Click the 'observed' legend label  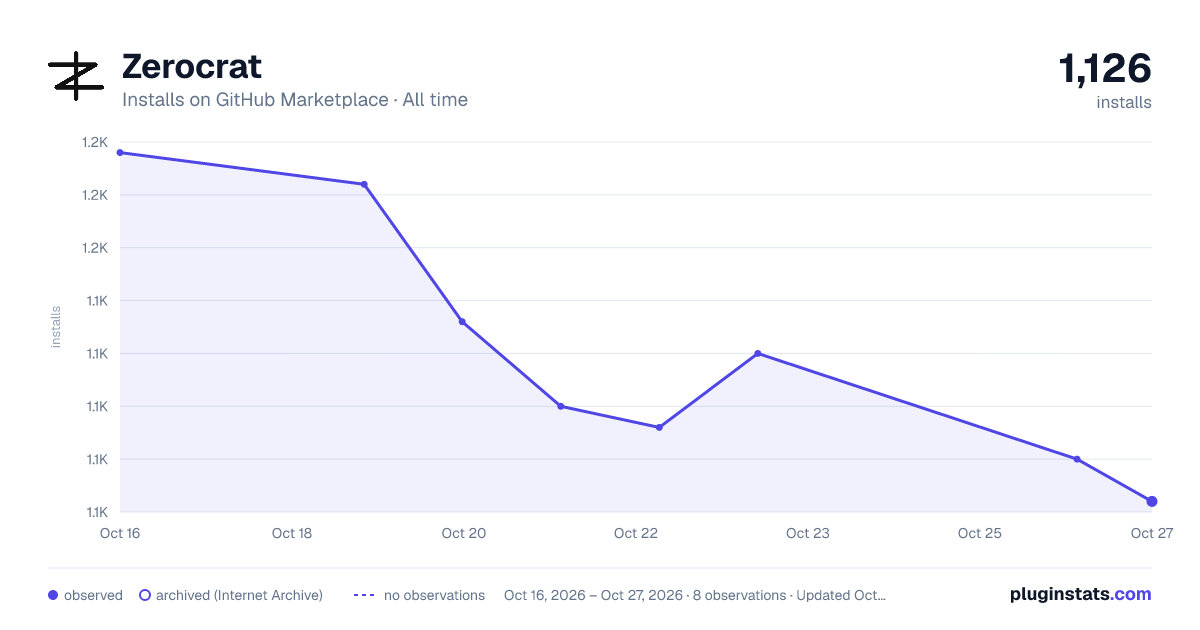93,595
